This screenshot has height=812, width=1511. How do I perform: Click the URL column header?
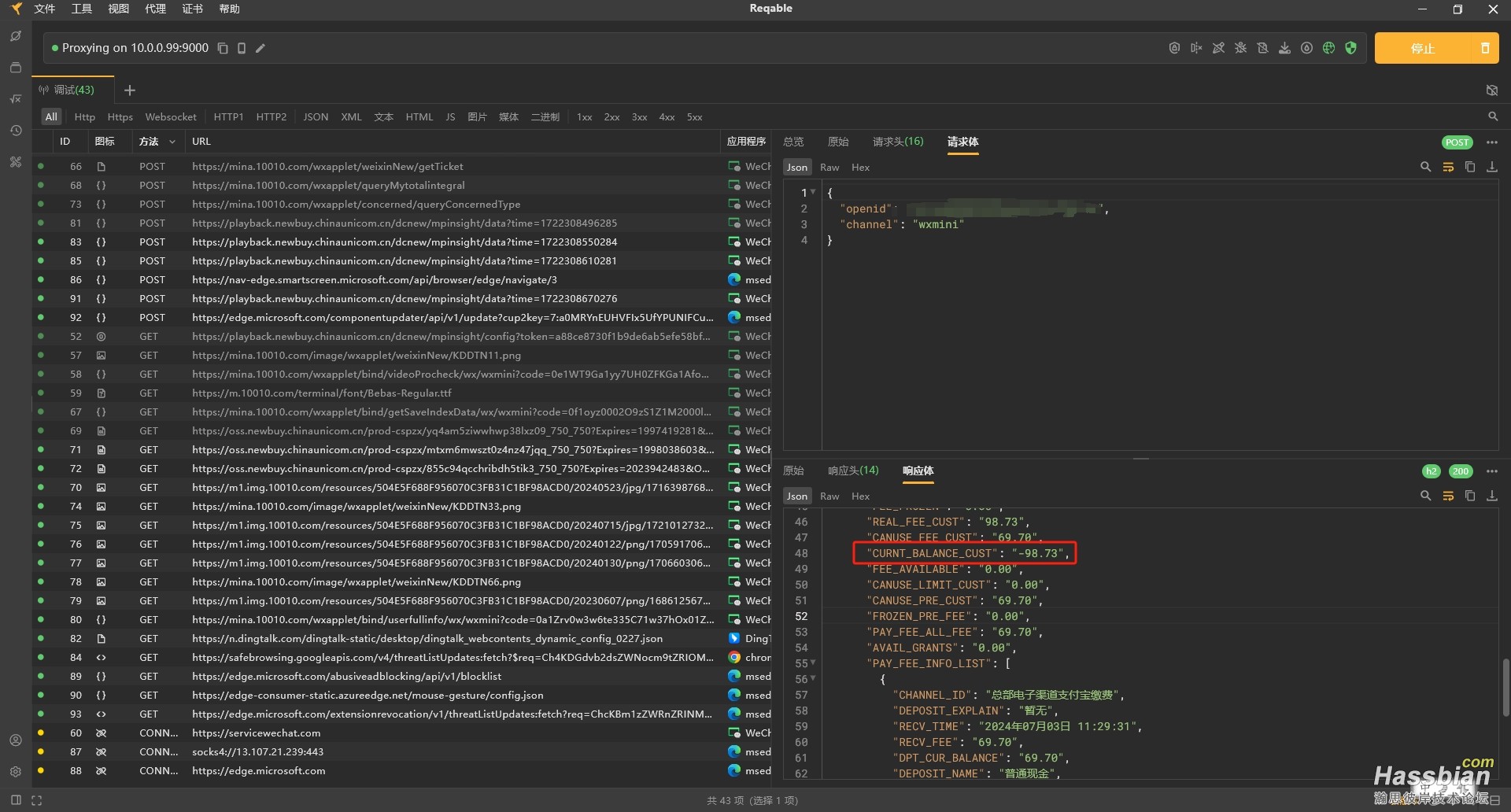click(x=201, y=142)
